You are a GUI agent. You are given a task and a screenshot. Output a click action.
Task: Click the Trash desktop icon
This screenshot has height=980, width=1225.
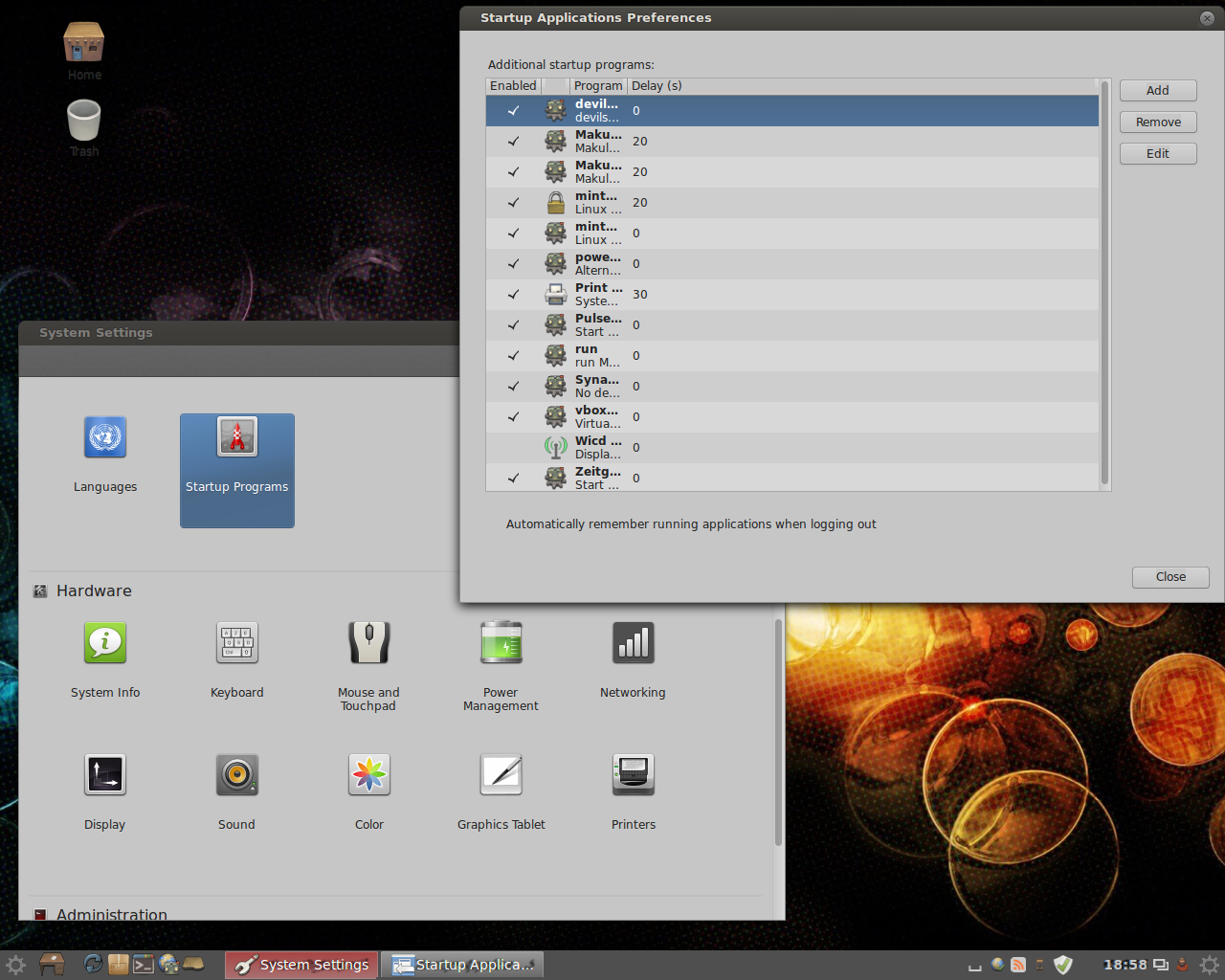point(84,128)
